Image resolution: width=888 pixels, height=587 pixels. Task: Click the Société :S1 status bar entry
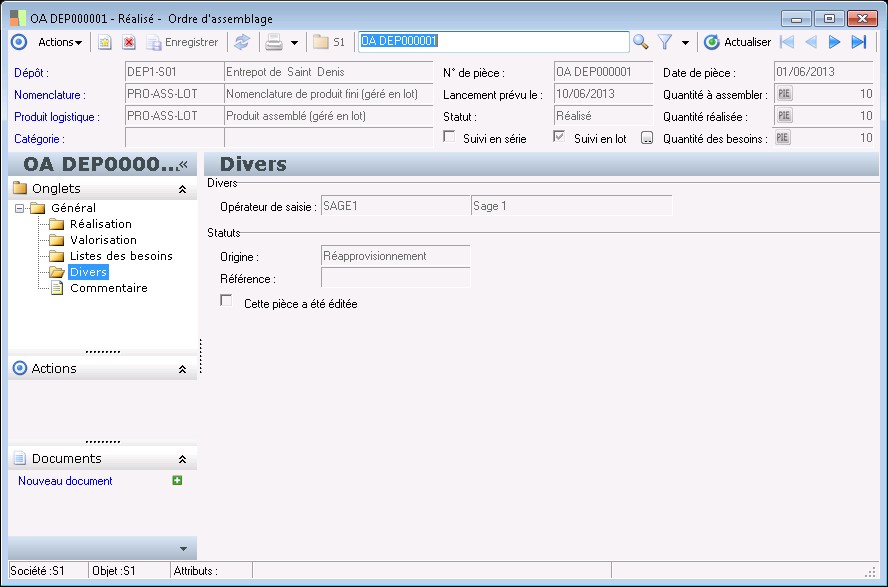(x=48, y=571)
